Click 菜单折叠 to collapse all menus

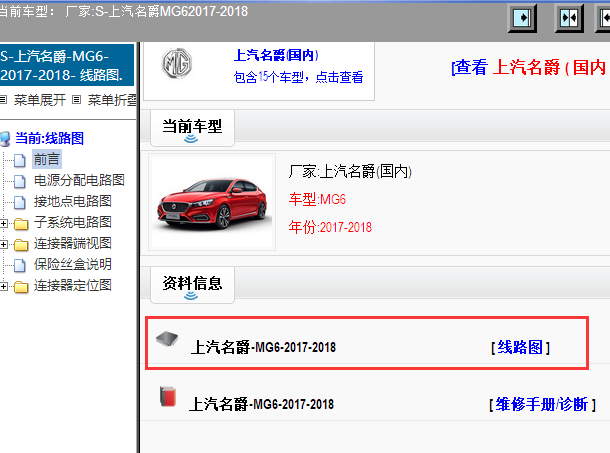click(112, 100)
